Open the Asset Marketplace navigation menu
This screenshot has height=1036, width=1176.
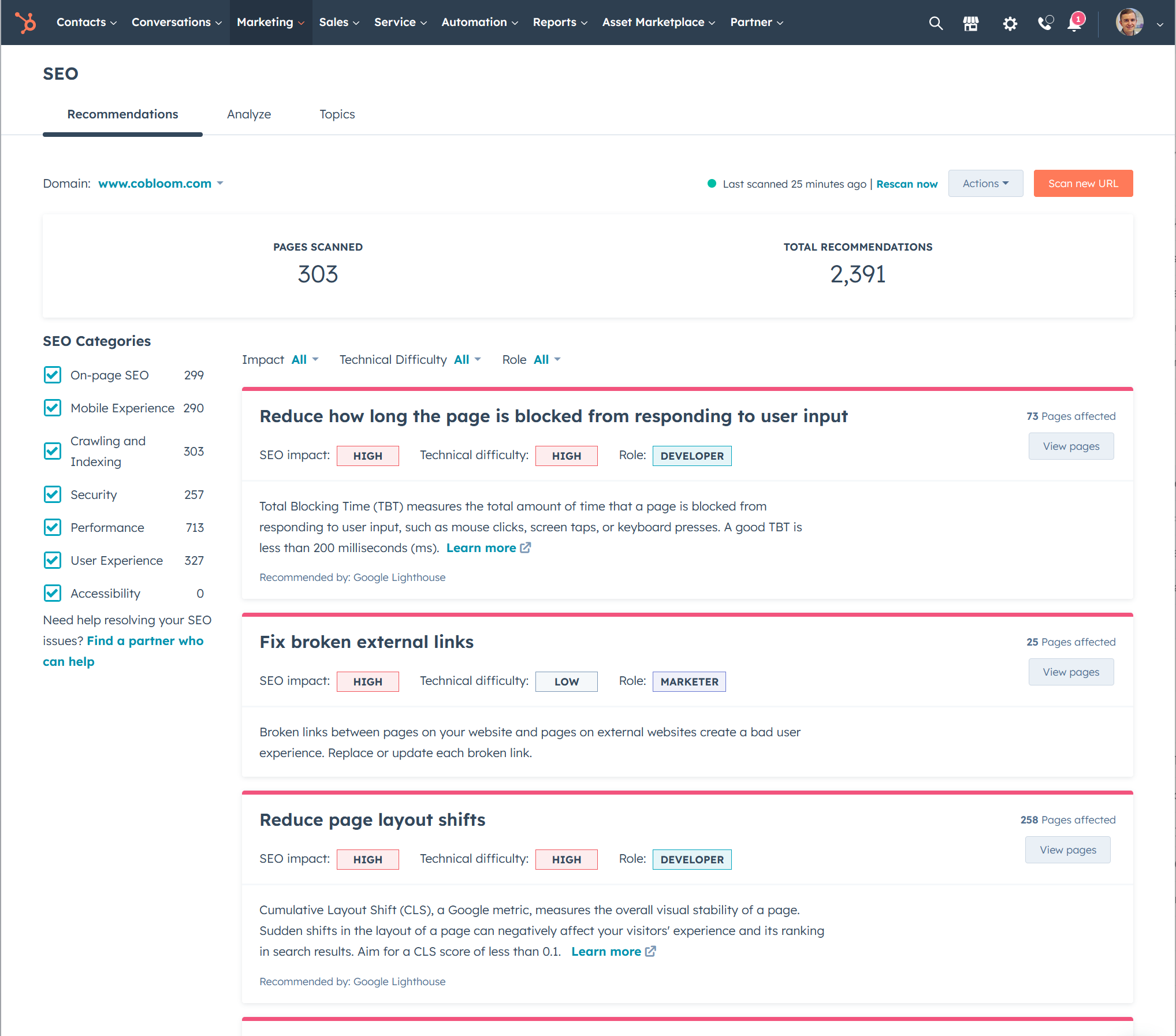[x=659, y=23]
